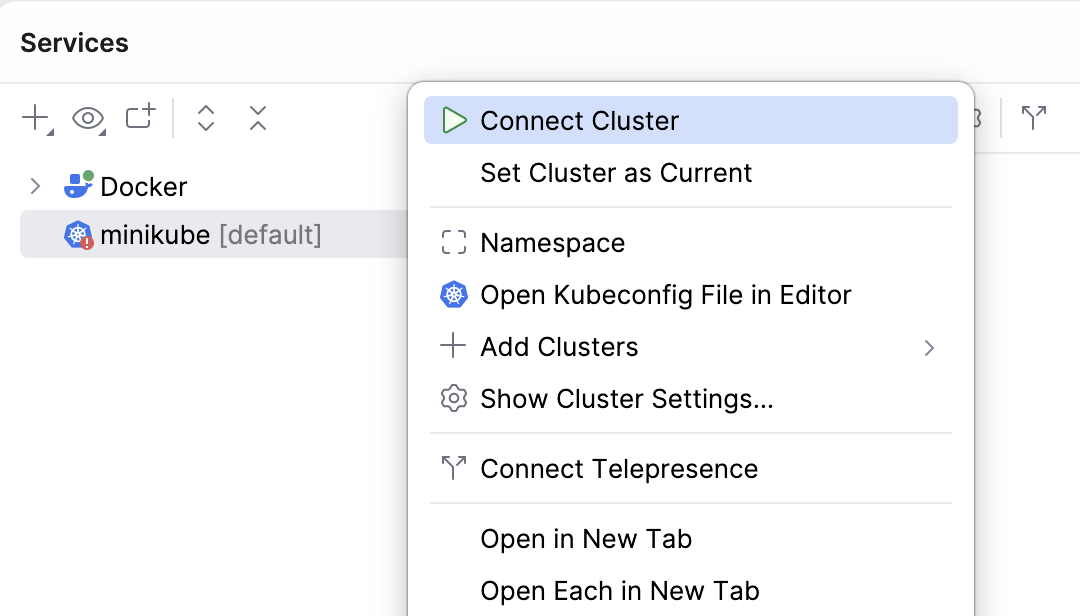Open the View Options eye icon

pyautogui.click(x=88, y=118)
